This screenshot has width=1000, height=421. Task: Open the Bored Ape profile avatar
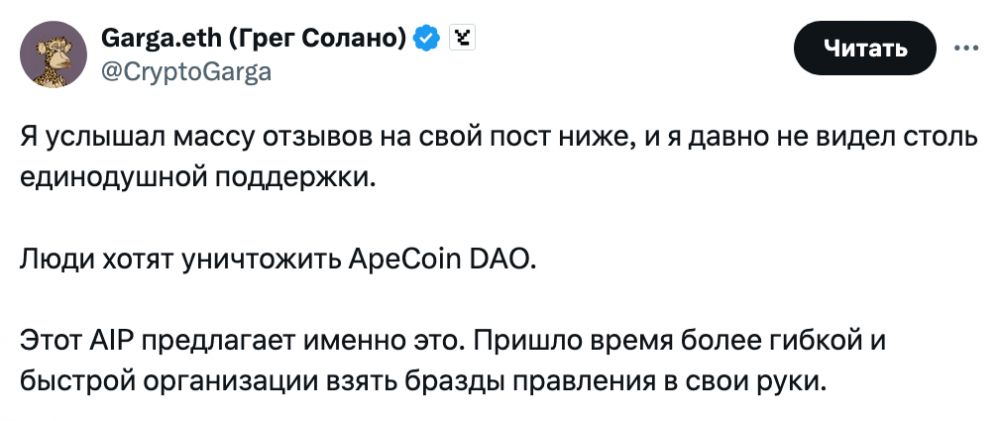click(x=56, y=53)
